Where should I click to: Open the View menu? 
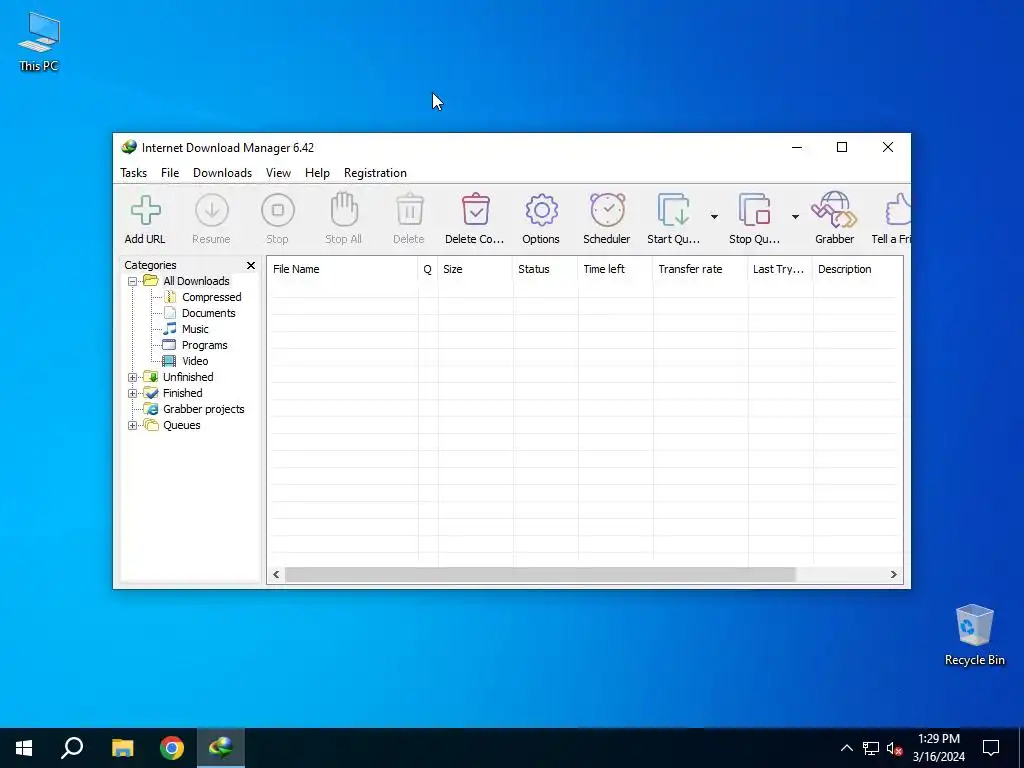(x=278, y=173)
